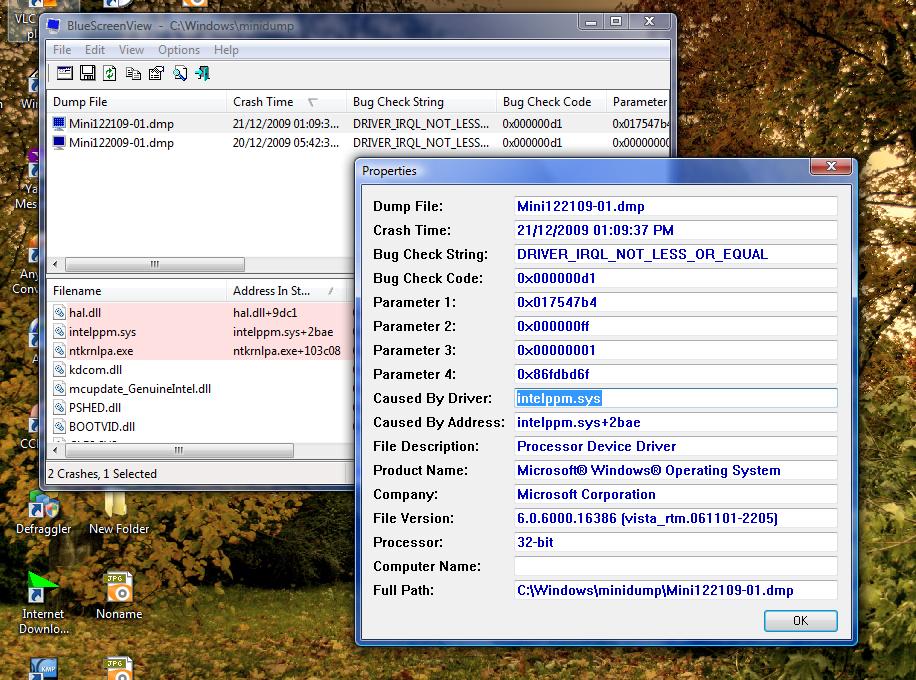Image resolution: width=916 pixels, height=680 pixels.
Task: Confirm the Properties dialog with OK
Action: (800, 620)
